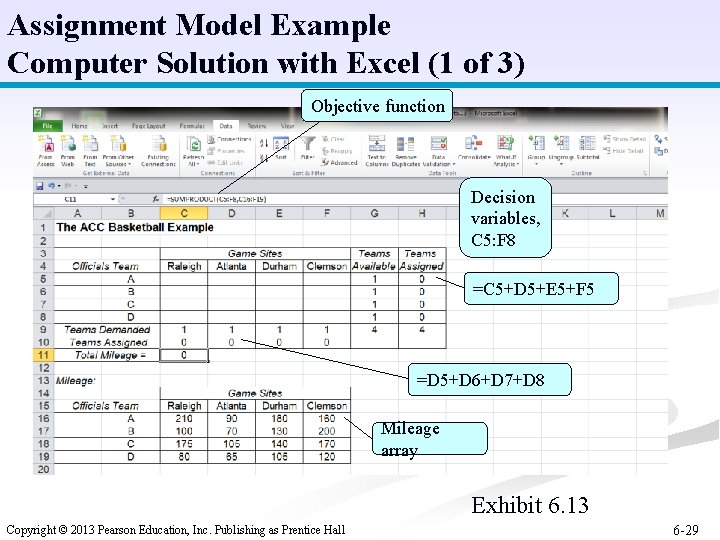This screenshot has width=720, height=540.
Task: Select row 11 header
Action: click(x=44, y=355)
